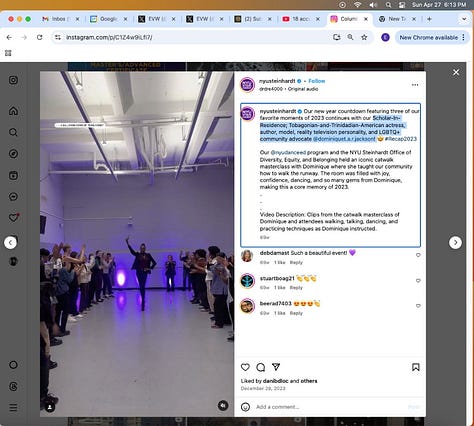This screenshot has height=426, width=474.
Task: Open Explore compass icon in sidebar
Action: point(13,154)
